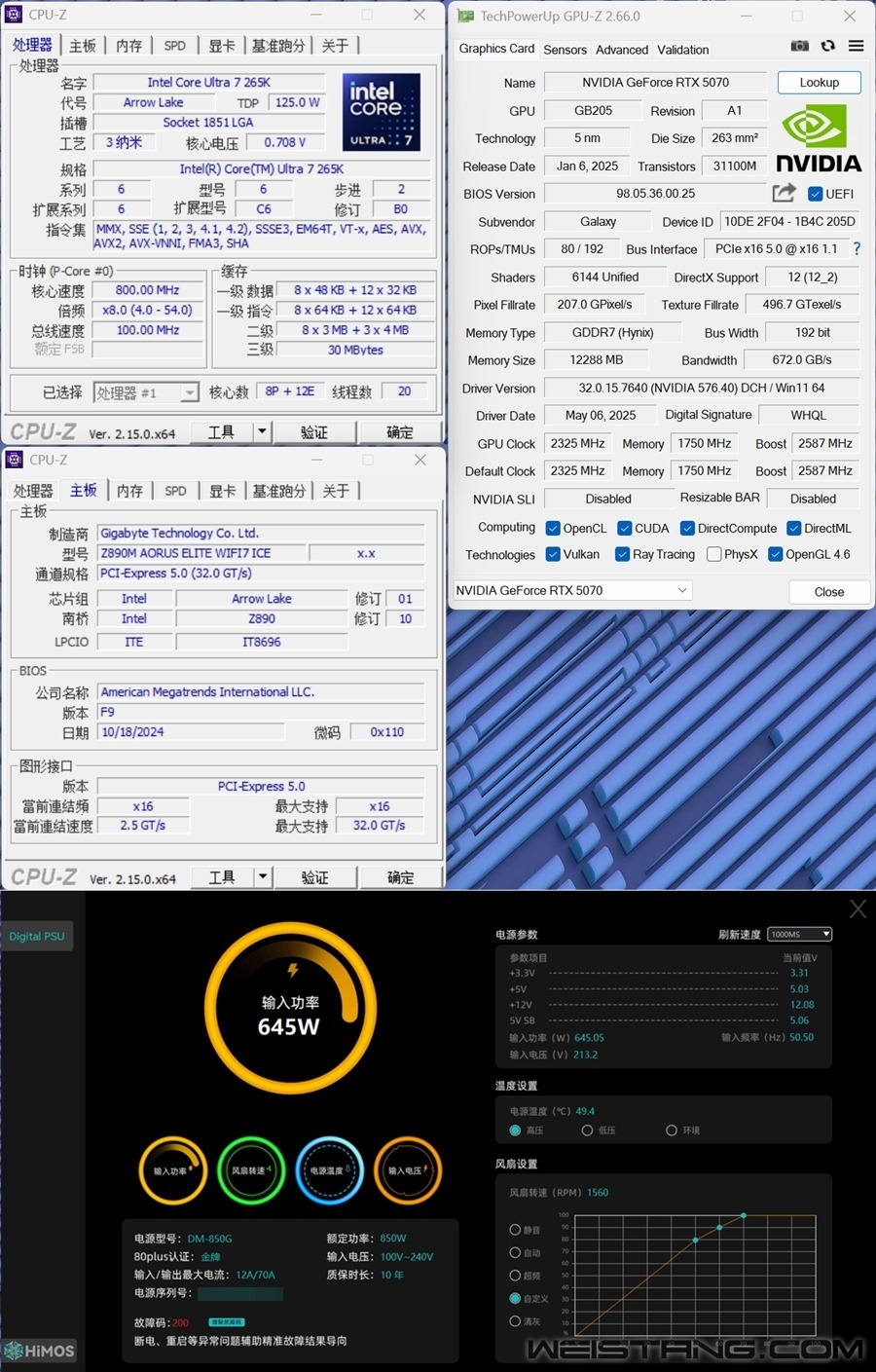876x1372 pixels.
Task: Click the NVIDIA logo in GPU-Z
Action: [818, 139]
